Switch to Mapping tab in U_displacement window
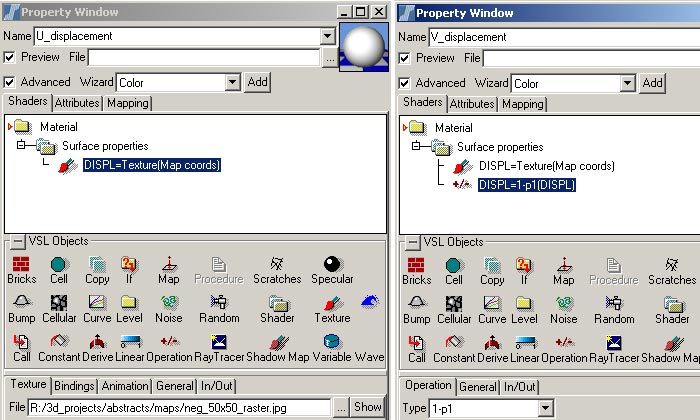The height and width of the screenshot is (420, 700). click(128, 103)
